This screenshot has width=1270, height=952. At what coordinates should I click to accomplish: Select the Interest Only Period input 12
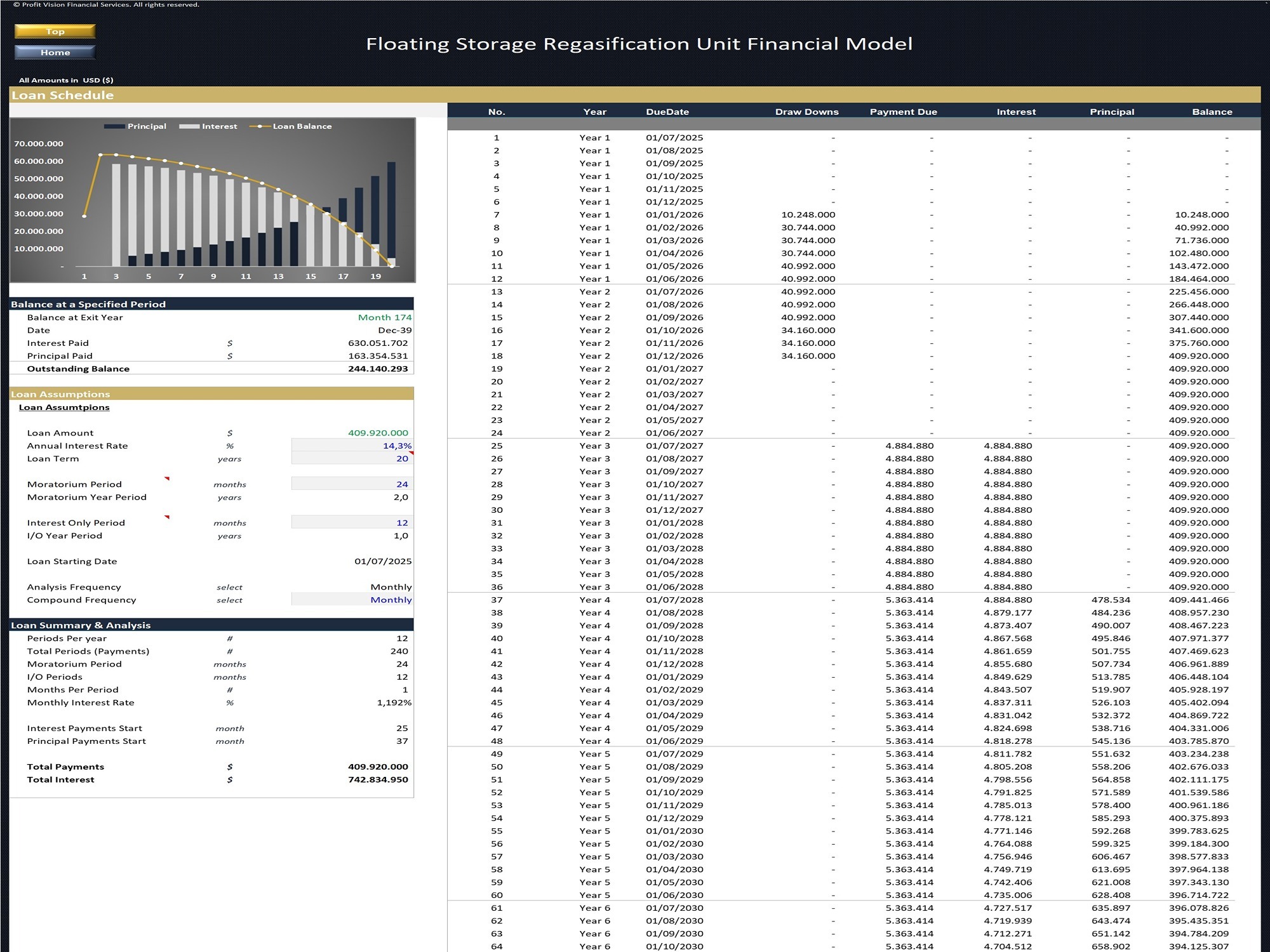click(352, 522)
